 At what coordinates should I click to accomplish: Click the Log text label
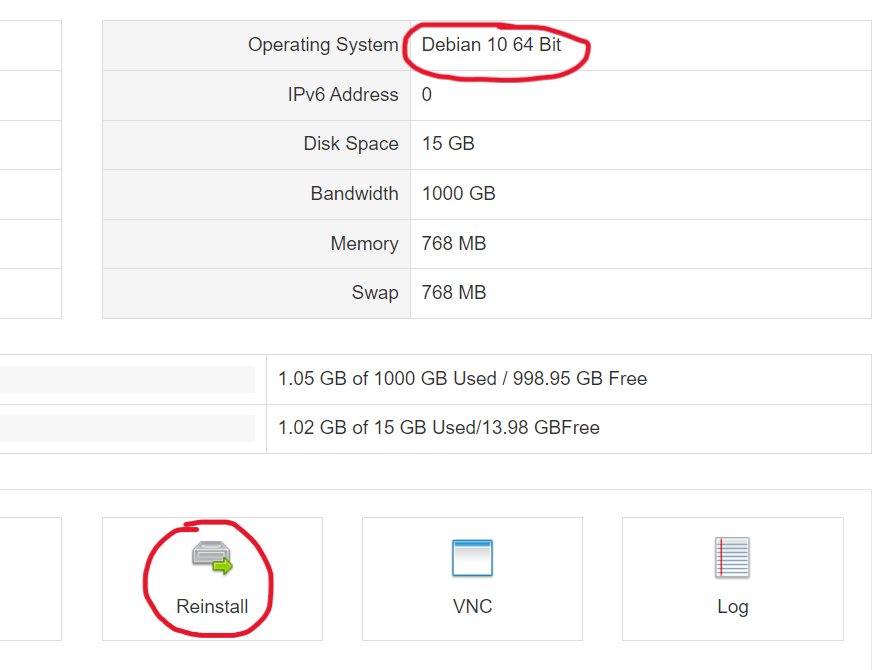pos(732,606)
